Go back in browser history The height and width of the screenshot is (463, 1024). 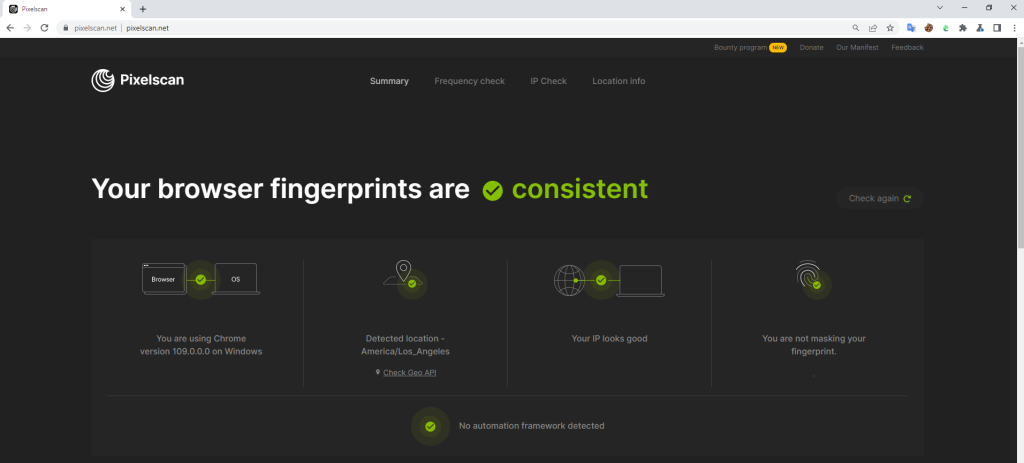tap(10, 27)
